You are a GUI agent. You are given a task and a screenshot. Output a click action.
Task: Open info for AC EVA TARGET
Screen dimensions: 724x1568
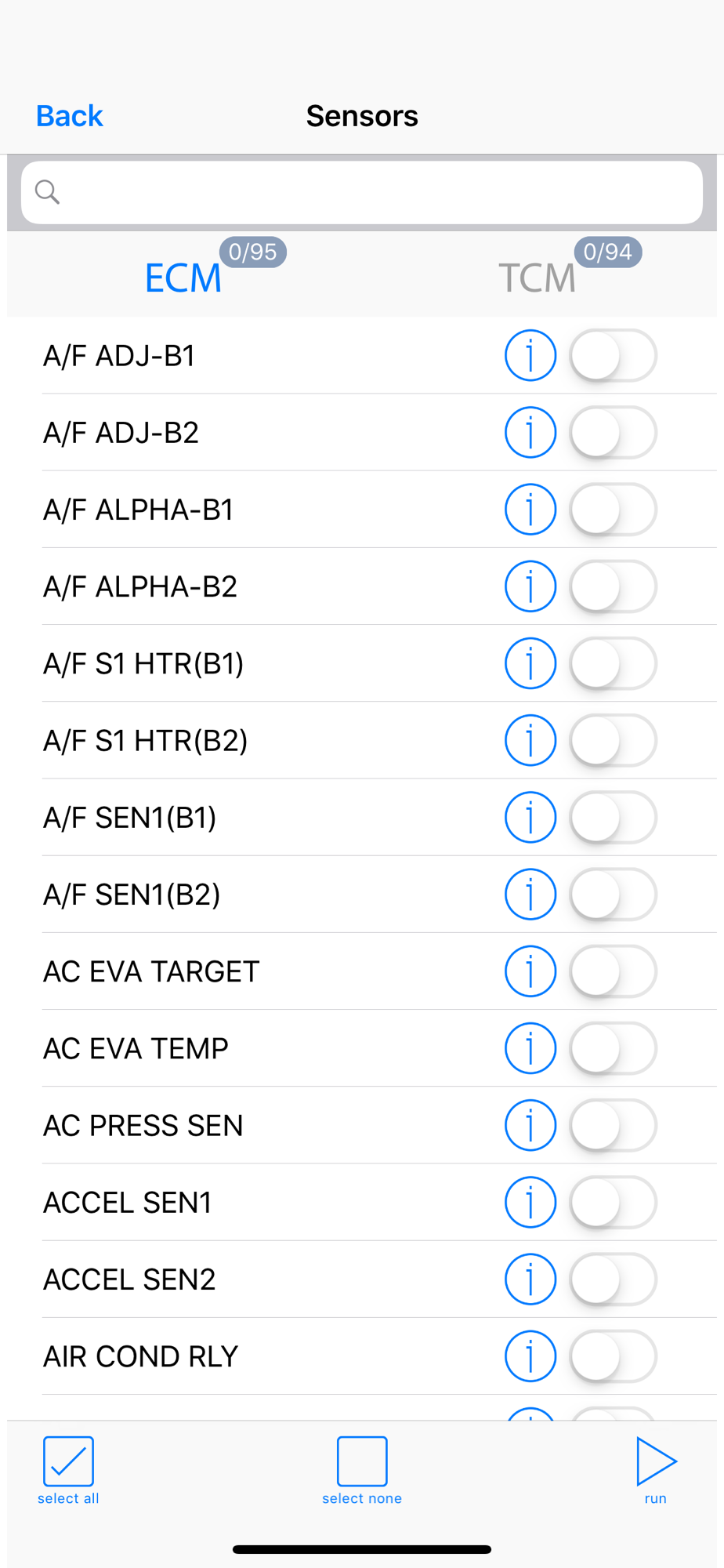tap(530, 971)
